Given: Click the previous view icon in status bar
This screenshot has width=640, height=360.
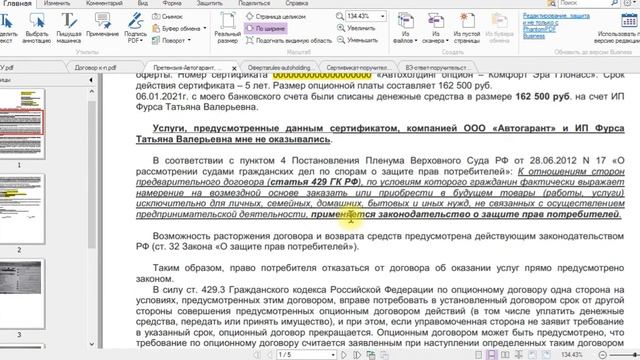Looking at the screenshot, I should [371, 355].
